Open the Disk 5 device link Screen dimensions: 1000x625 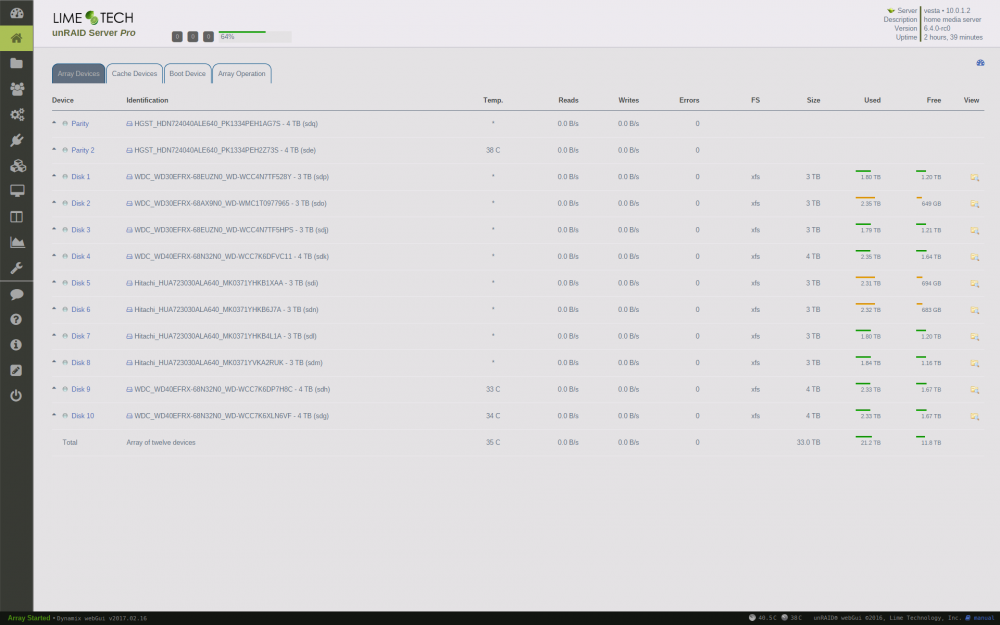[80, 283]
